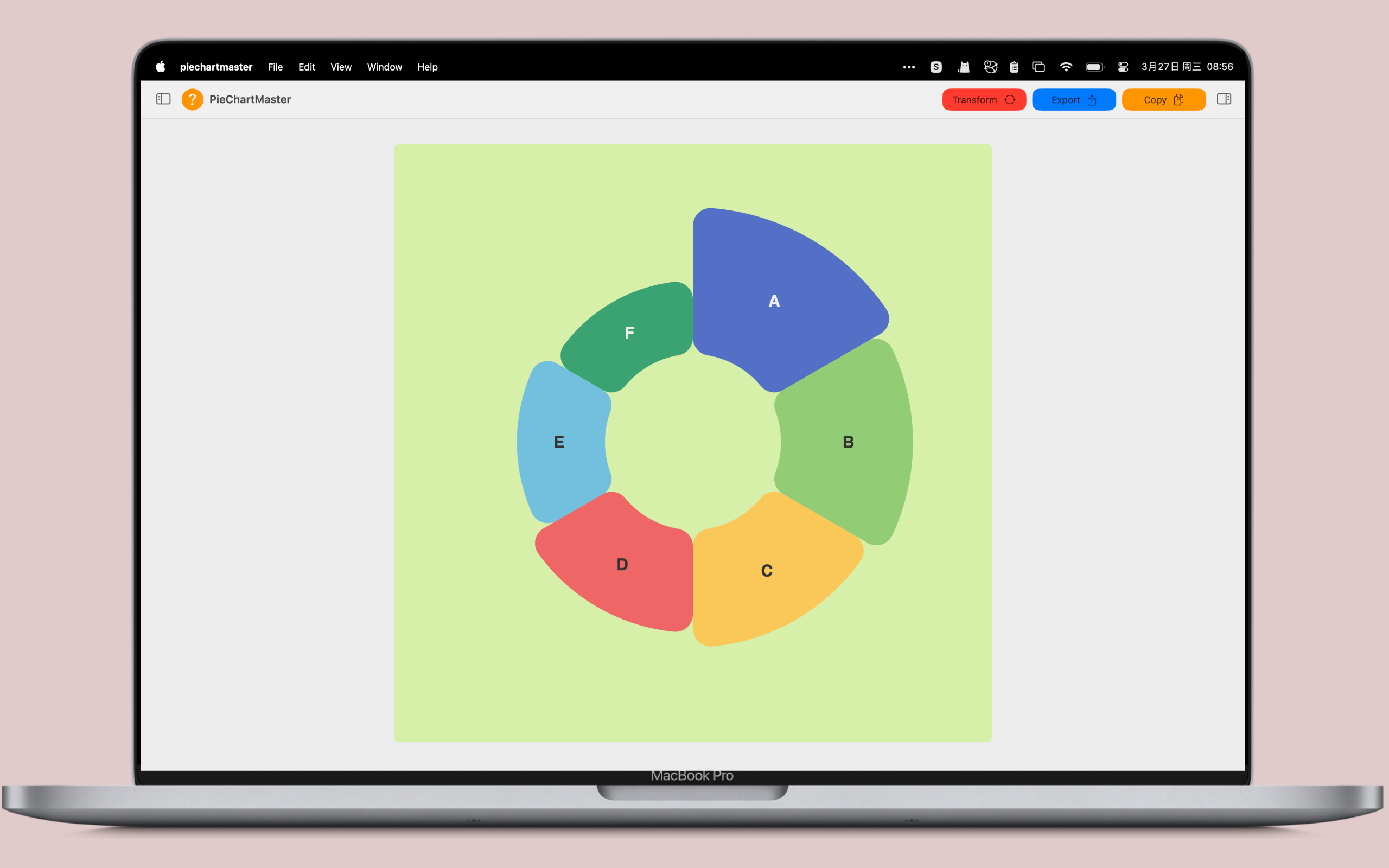The height and width of the screenshot is (868, 1389).
Task: Toggle the left sidebar panel icon
Action: (x=163, y=99)
